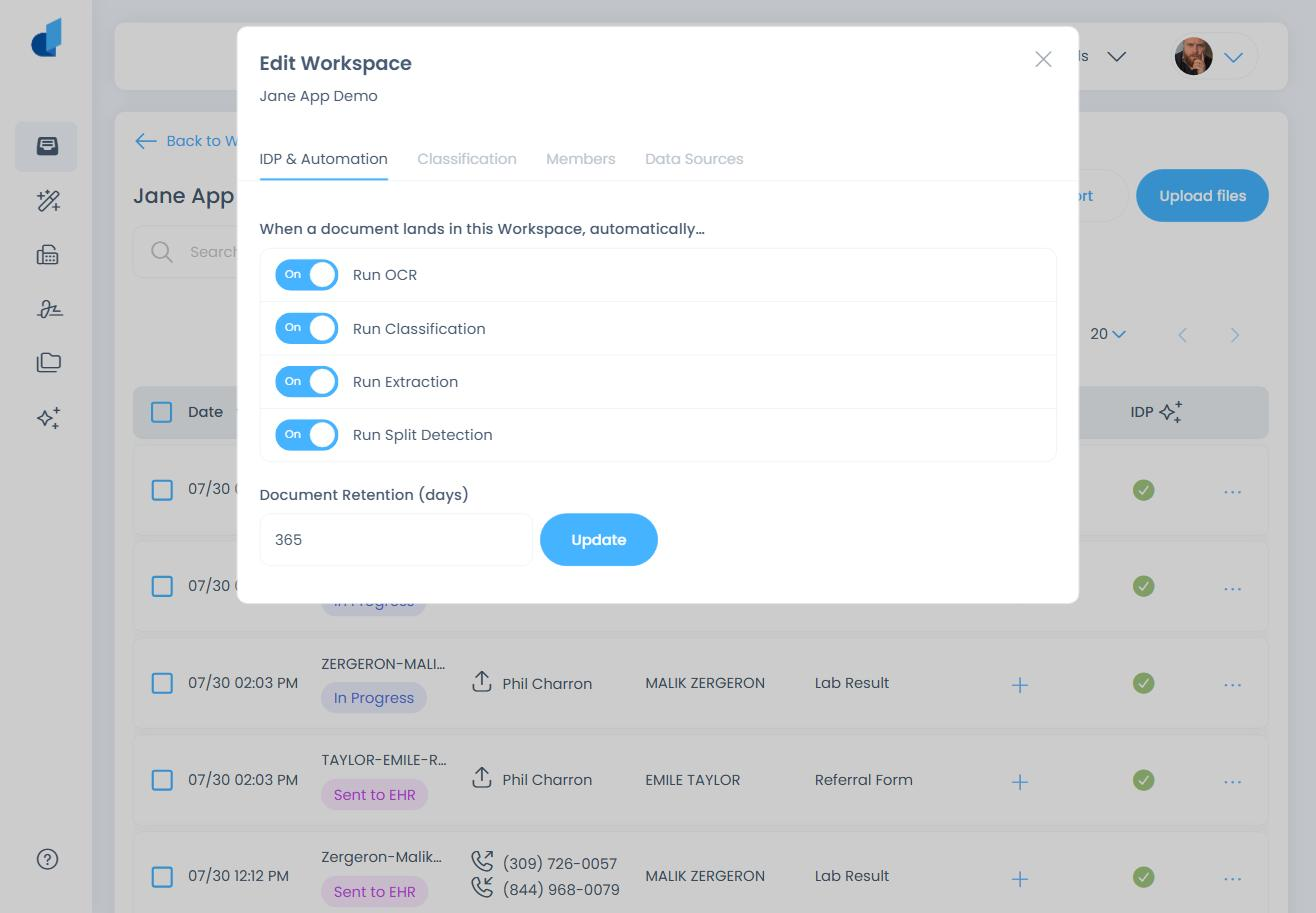The image size is (1316, 913).
Task: Click Sent to EHR badge for Zergeron-Malik row
Action: click(374, 892)
